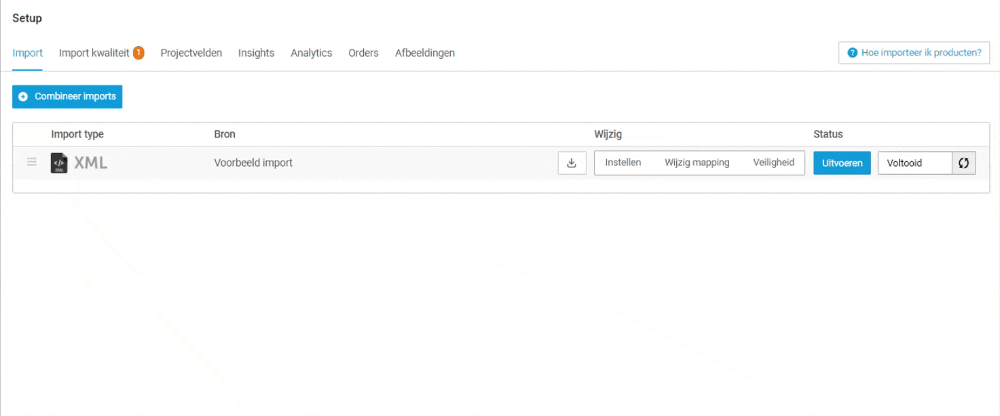Image resolution: width=1000 pixels, height=416 pixels.
Task: Click the XML file type icon
Action: pos(59,163)
